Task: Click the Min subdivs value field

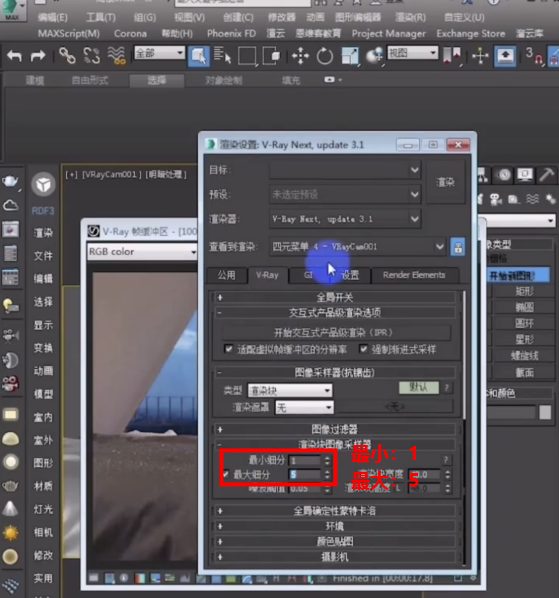Action: pos(305,461)
